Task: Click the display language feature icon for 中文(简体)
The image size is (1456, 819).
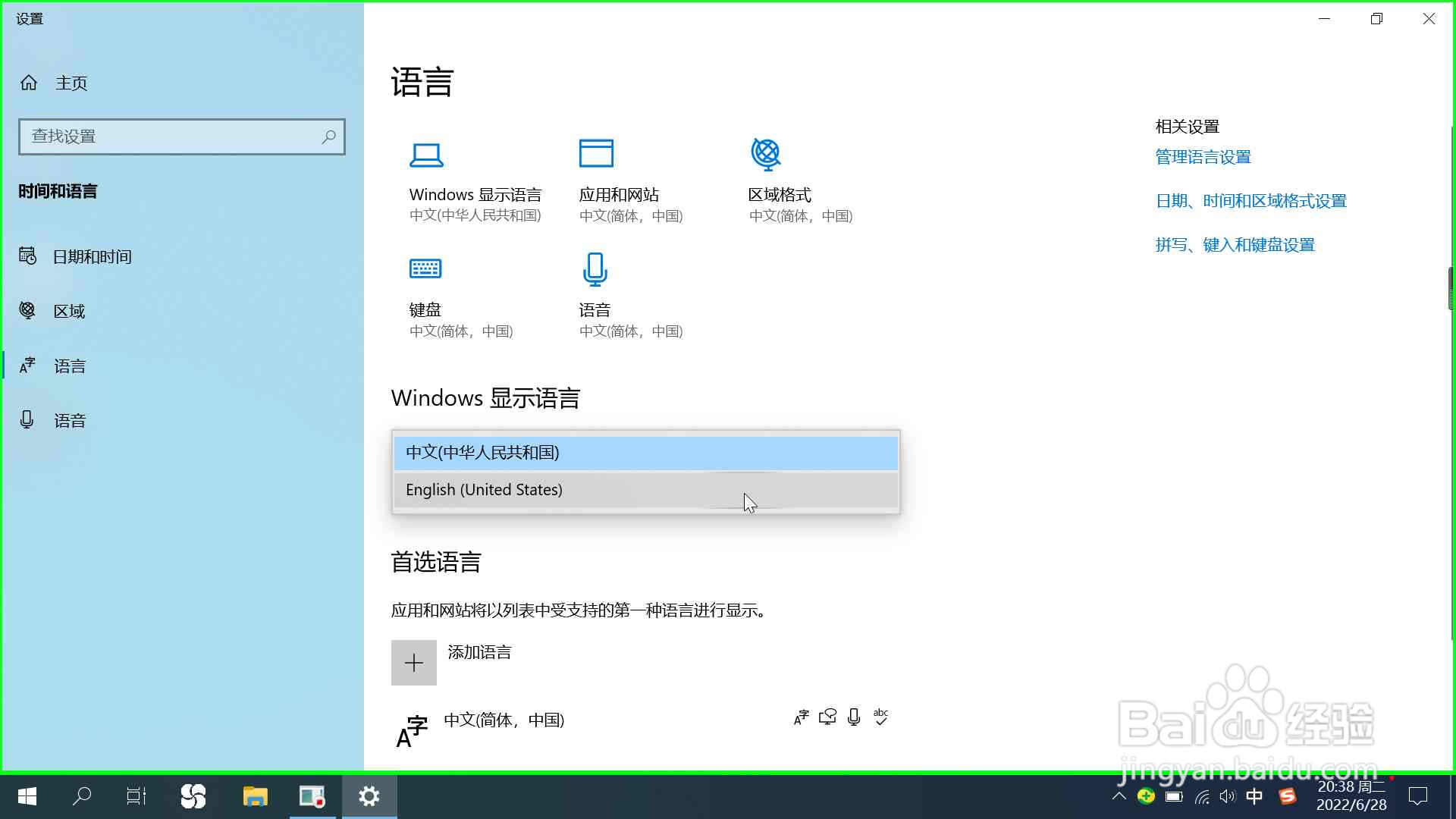Action: pos(802,717)
